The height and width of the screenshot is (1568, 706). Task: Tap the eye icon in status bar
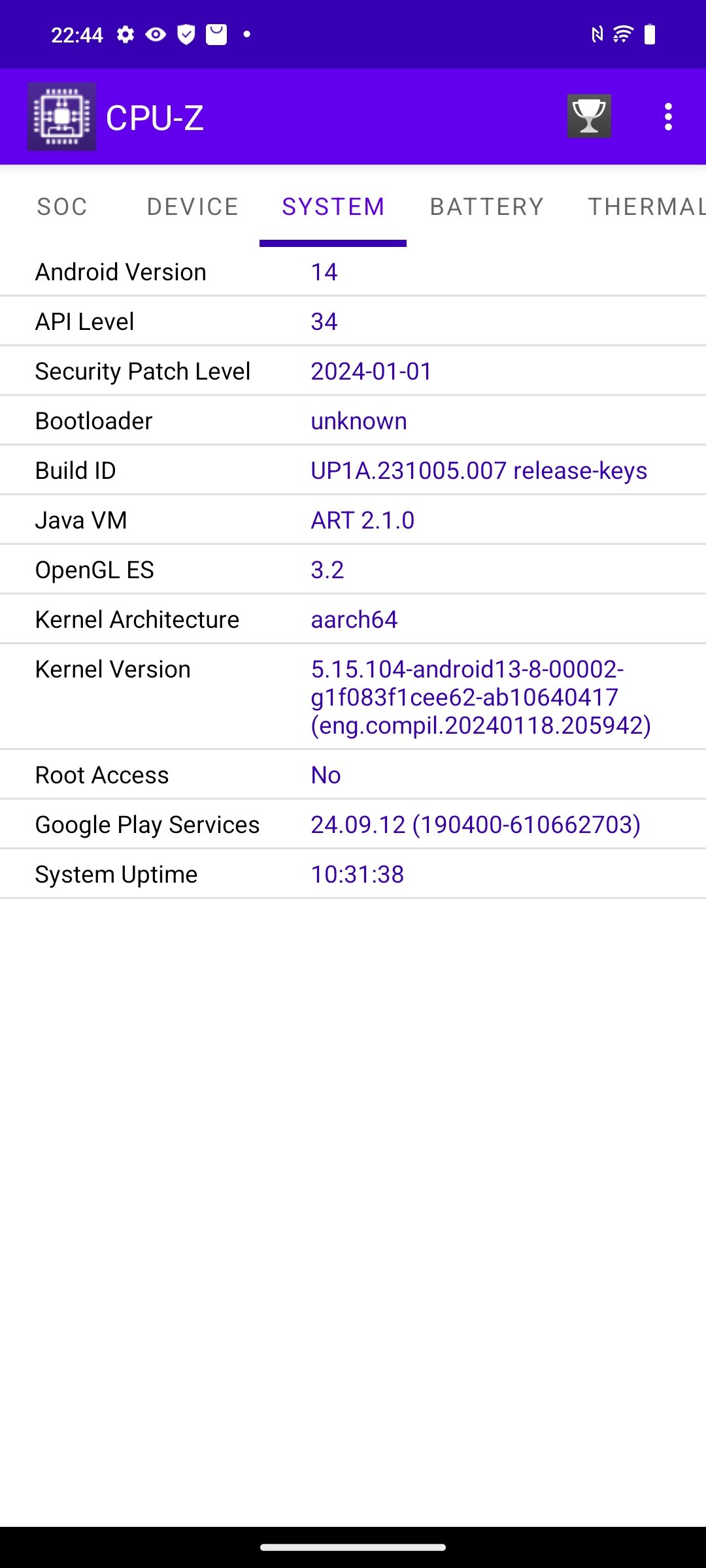[156, 34]
